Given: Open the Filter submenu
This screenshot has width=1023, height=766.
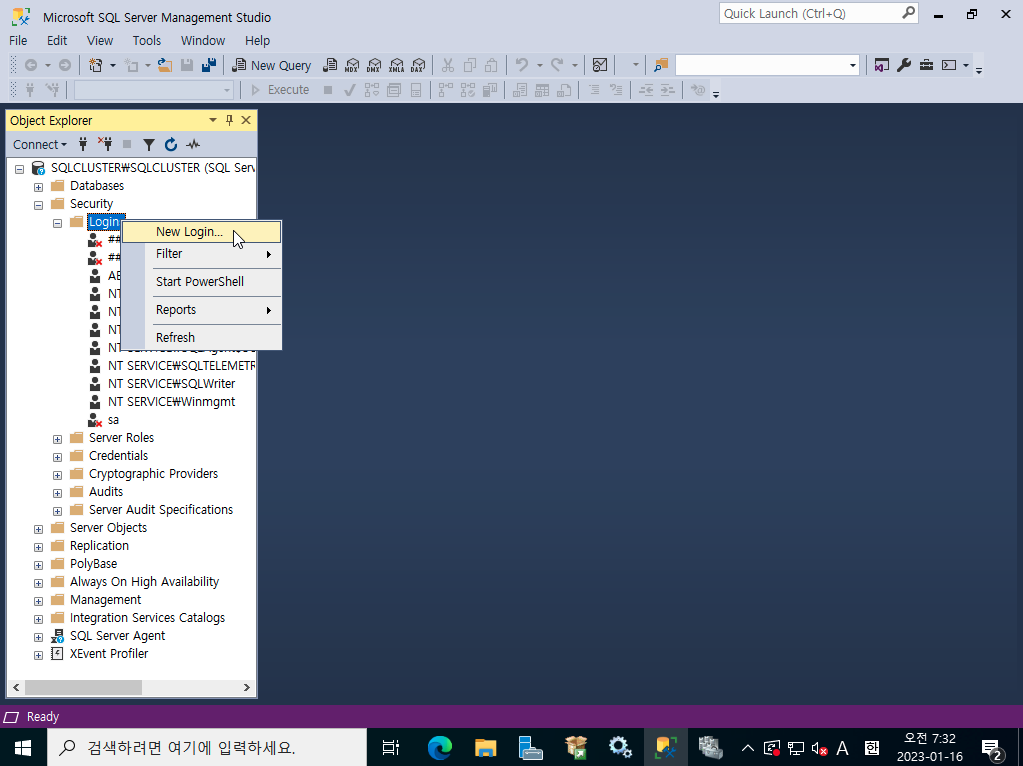Looking at the screenshot, I should (202, 254).
